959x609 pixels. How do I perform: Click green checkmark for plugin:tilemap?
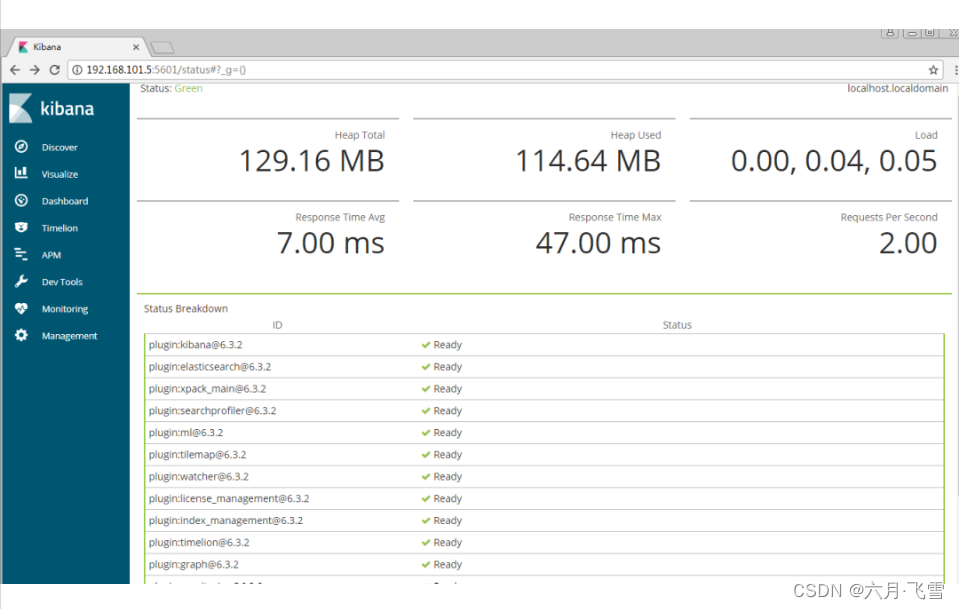coord(426,454)
